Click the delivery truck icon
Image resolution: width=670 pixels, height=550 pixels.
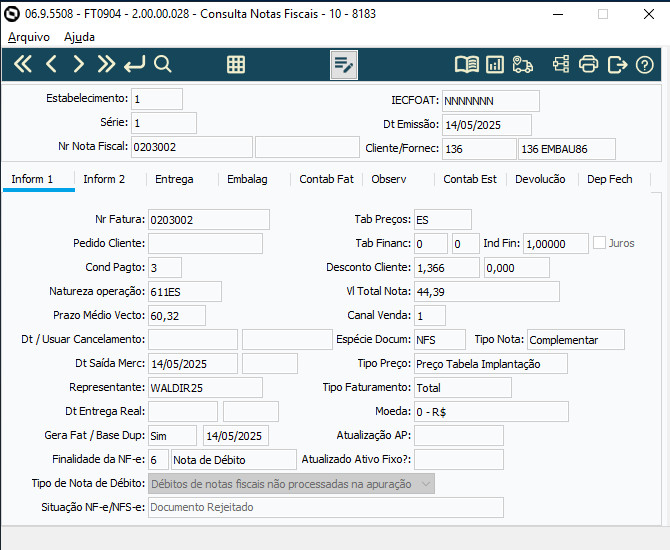coord(523,65)
